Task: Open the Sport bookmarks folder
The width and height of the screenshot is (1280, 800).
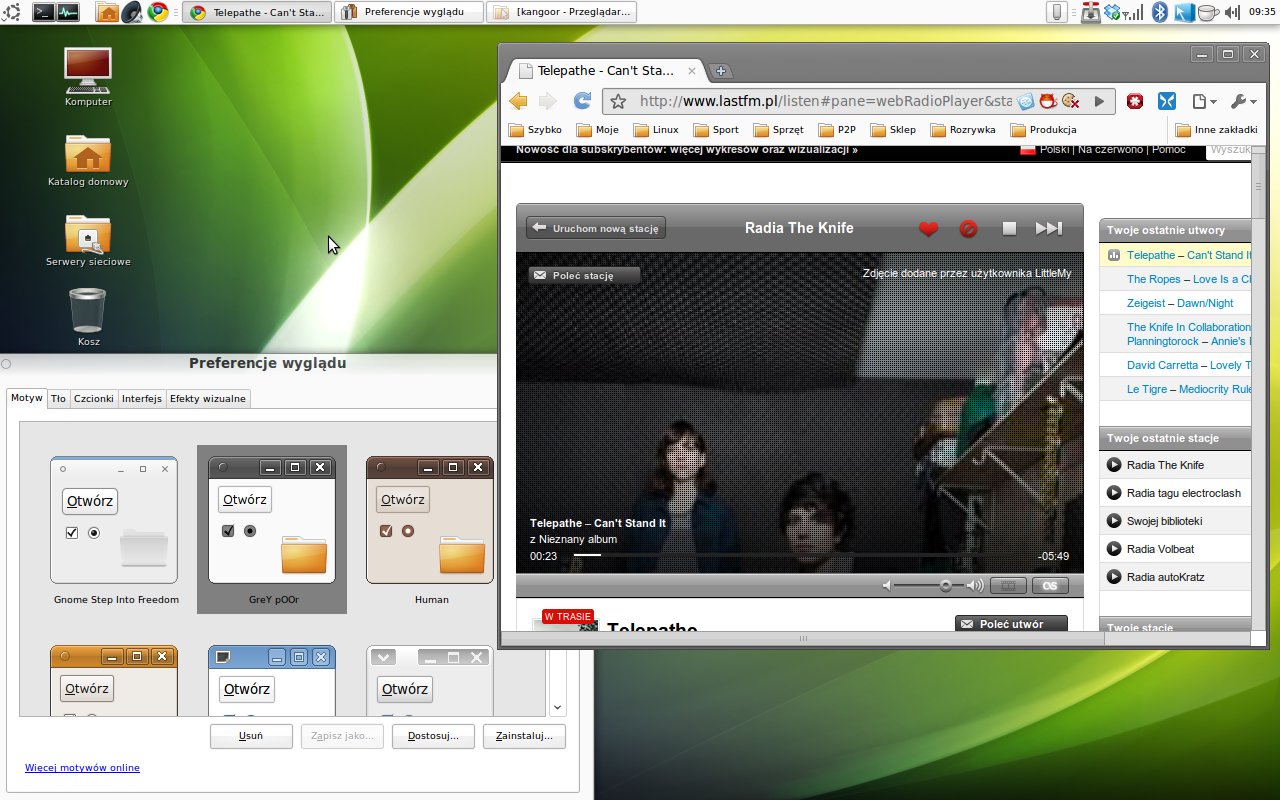Action: pyautogui.click(x=716, y=130)
